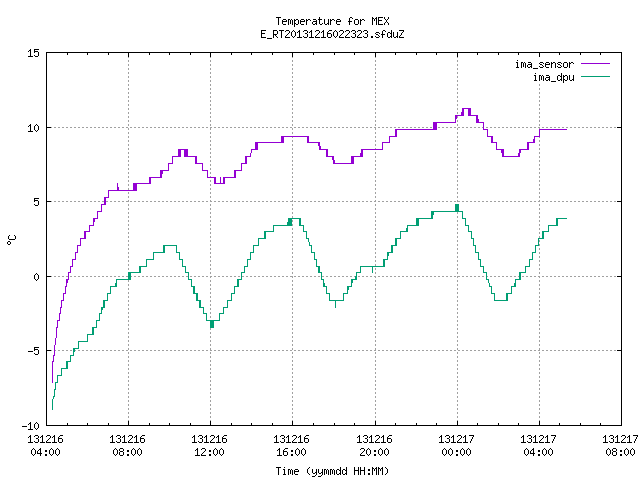Click the y-axis label 10

point(33,128)
